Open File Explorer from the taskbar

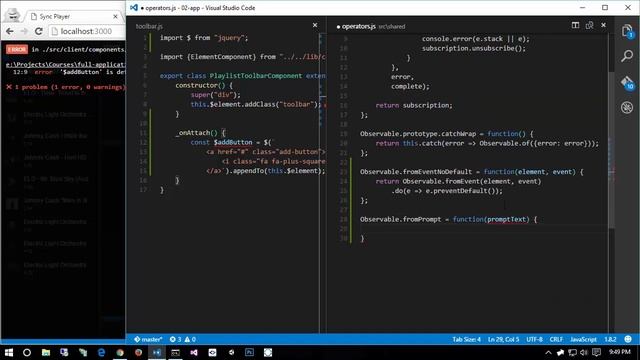(x=46, y=352)
